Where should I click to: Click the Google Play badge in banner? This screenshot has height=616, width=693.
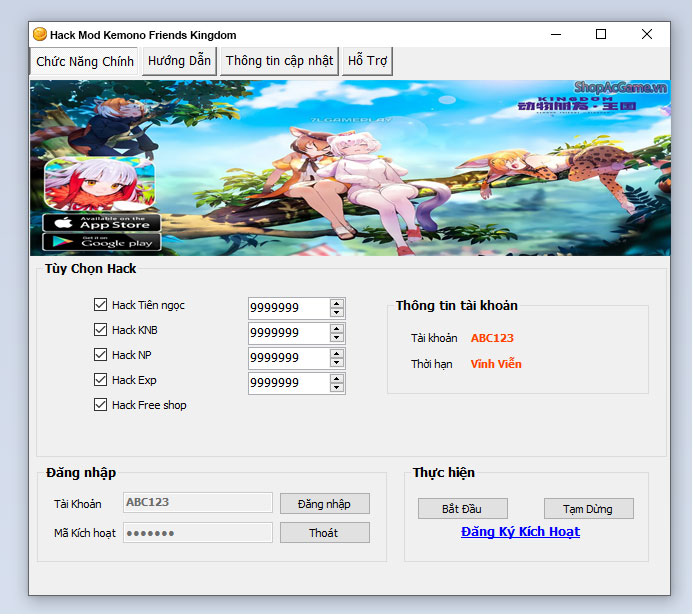coord(101,242)
